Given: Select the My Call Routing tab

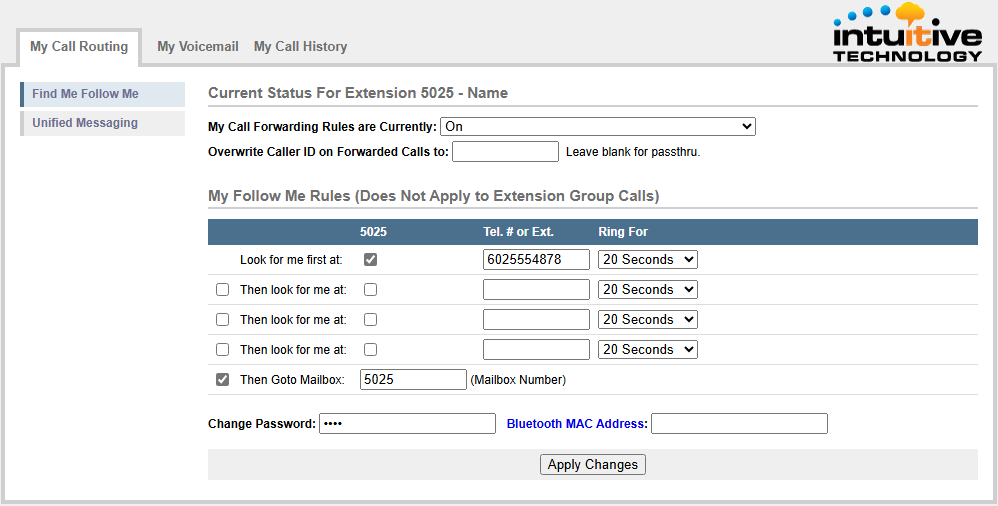Looking at the screenshot, I should point(79,47).
